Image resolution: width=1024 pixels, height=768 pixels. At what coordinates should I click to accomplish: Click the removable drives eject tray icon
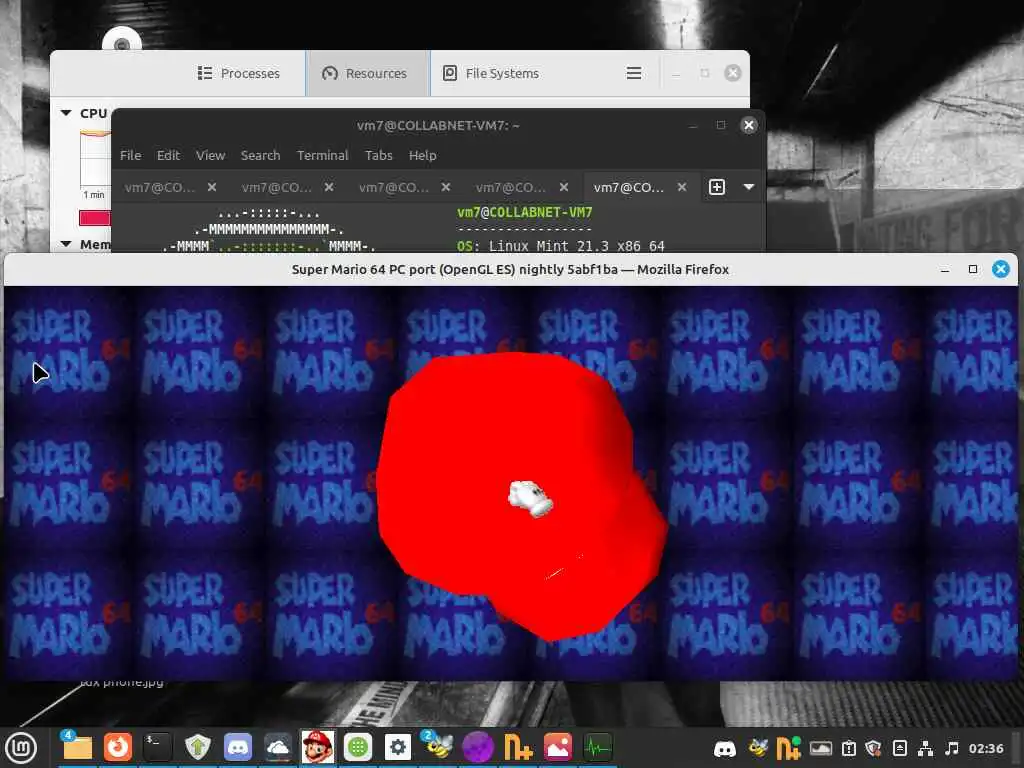[899, 748]
